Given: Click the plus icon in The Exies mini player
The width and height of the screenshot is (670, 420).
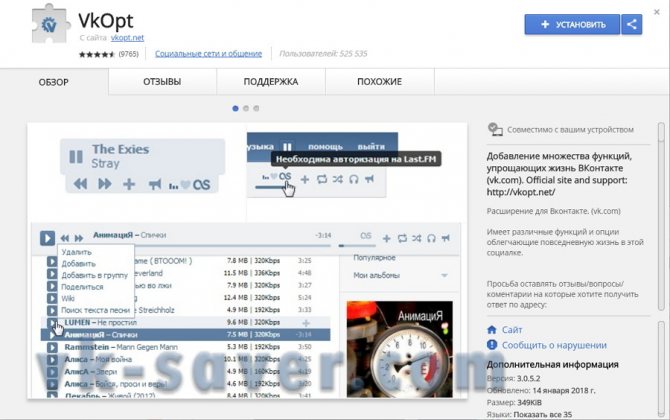Looking at the screenshot, I should (129, 184).
